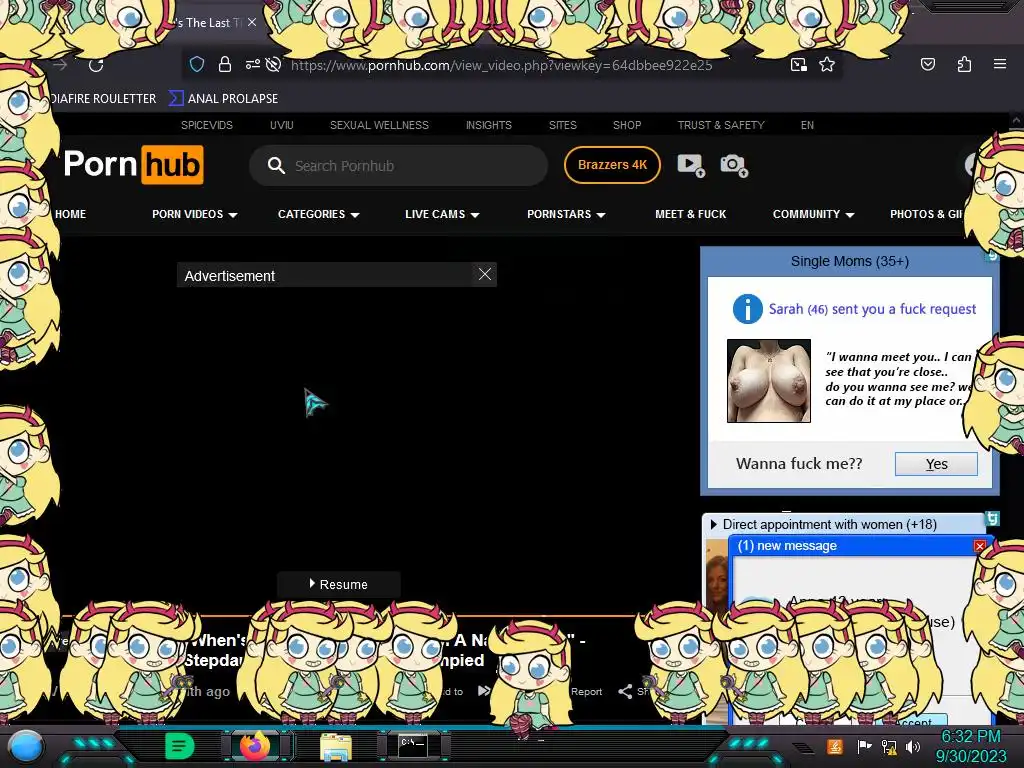This screenshot has height=768, width=1024.
Task: Expand the PORNSTARS dropdown menu
Action: (x=566, y=214)
